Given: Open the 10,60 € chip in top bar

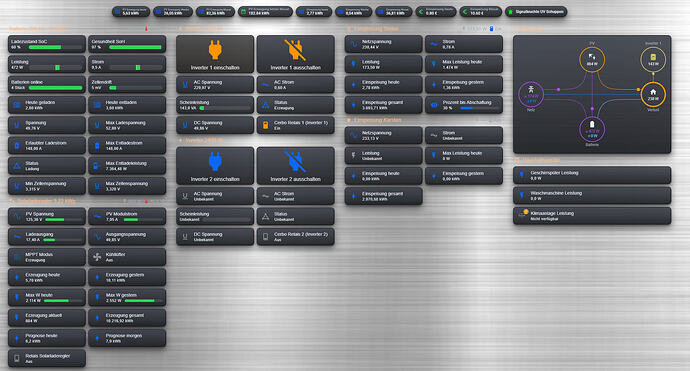Looking at the screenshot, I should tap(480, 12).
